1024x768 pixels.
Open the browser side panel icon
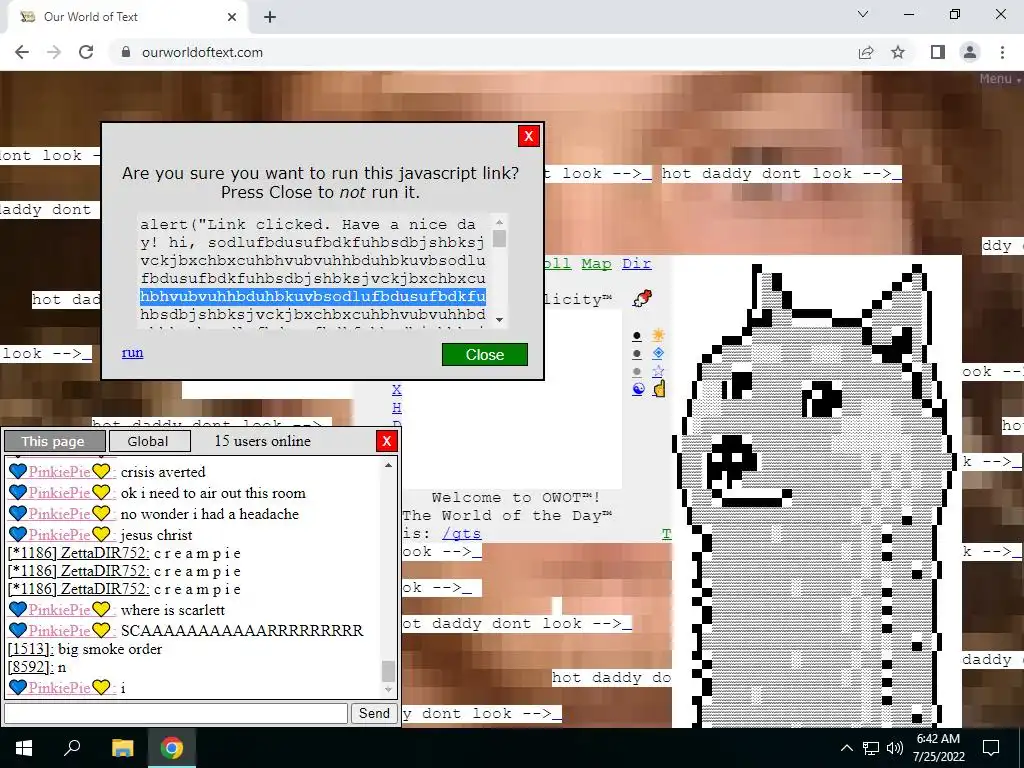[x=938, y=52]
